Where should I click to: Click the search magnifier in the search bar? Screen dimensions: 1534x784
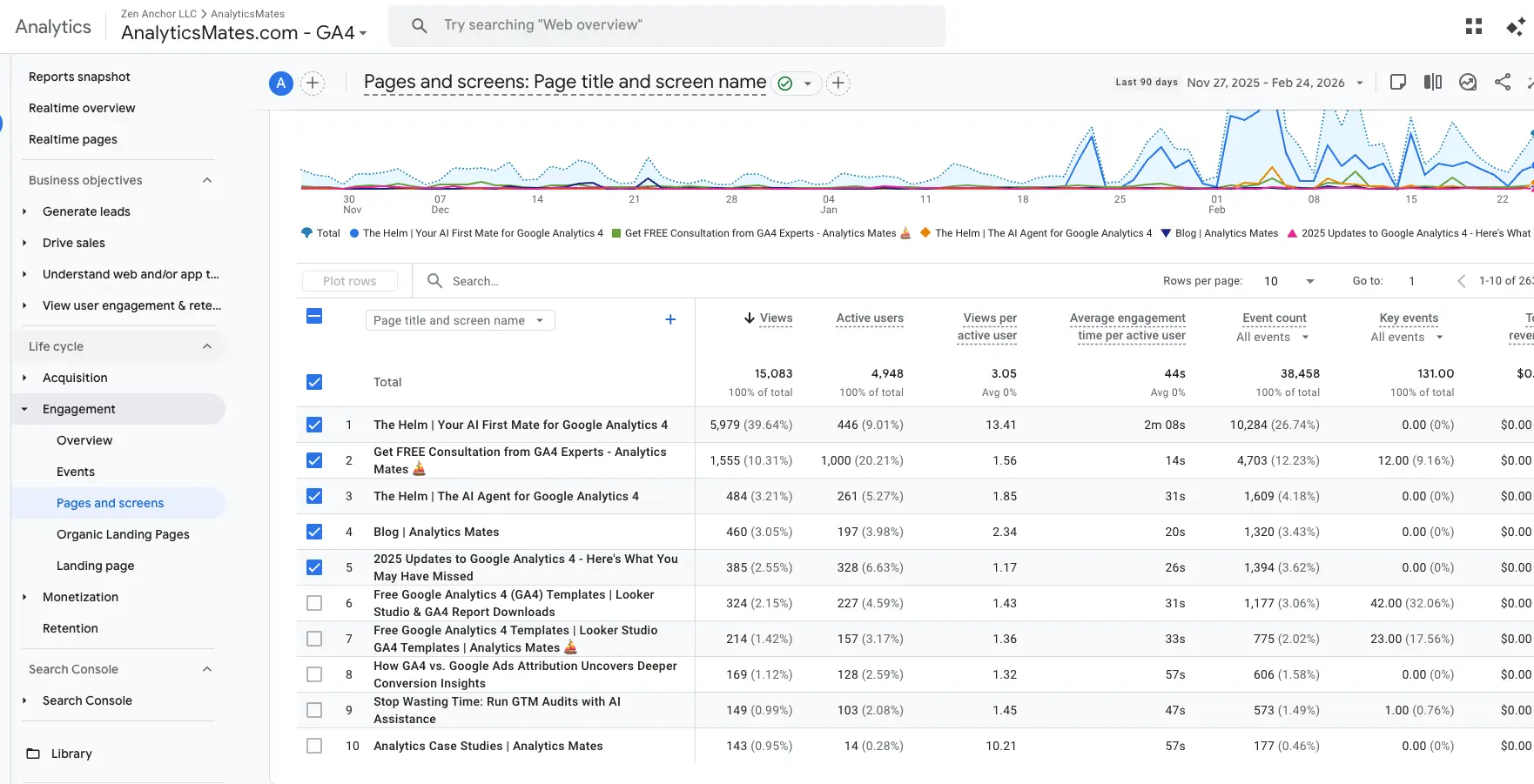click(420, 25)
